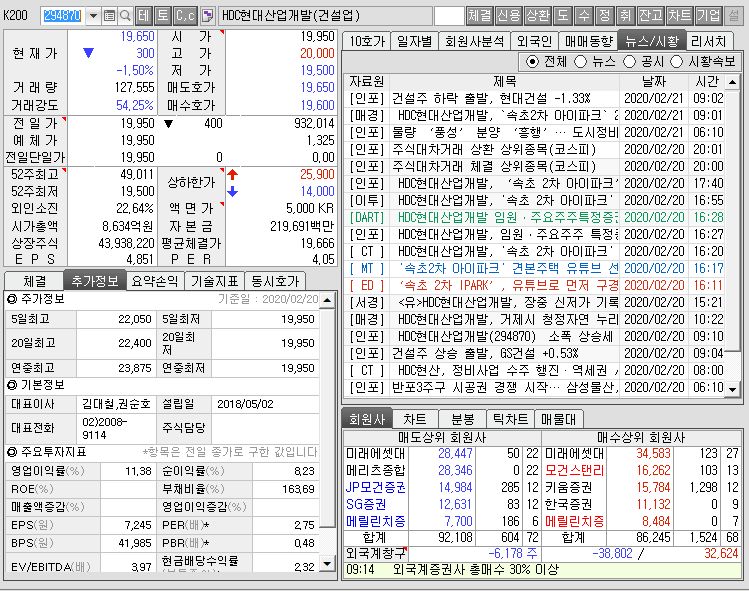
Task: Switch to the 매물대 tab
Action: [558, 419]
